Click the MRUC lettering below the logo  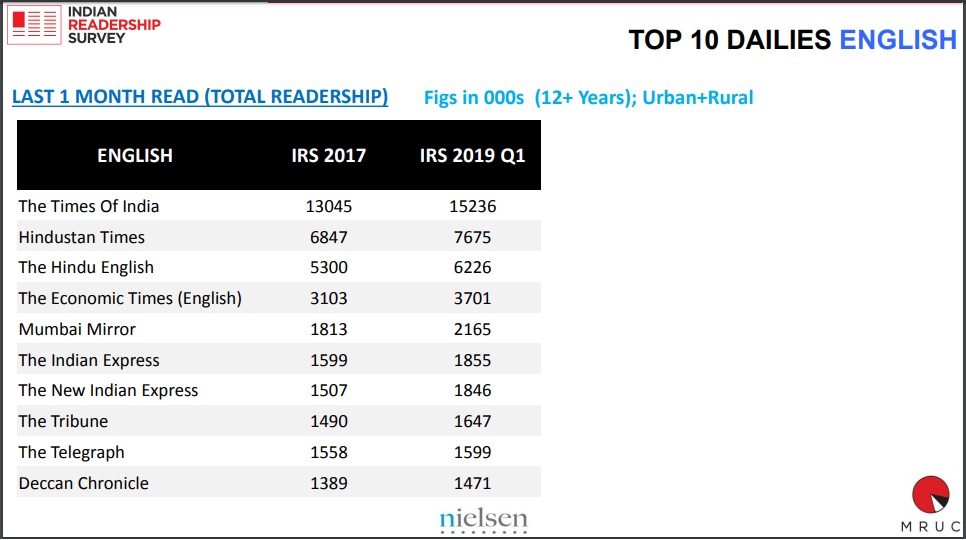click(x=930, y=527)
